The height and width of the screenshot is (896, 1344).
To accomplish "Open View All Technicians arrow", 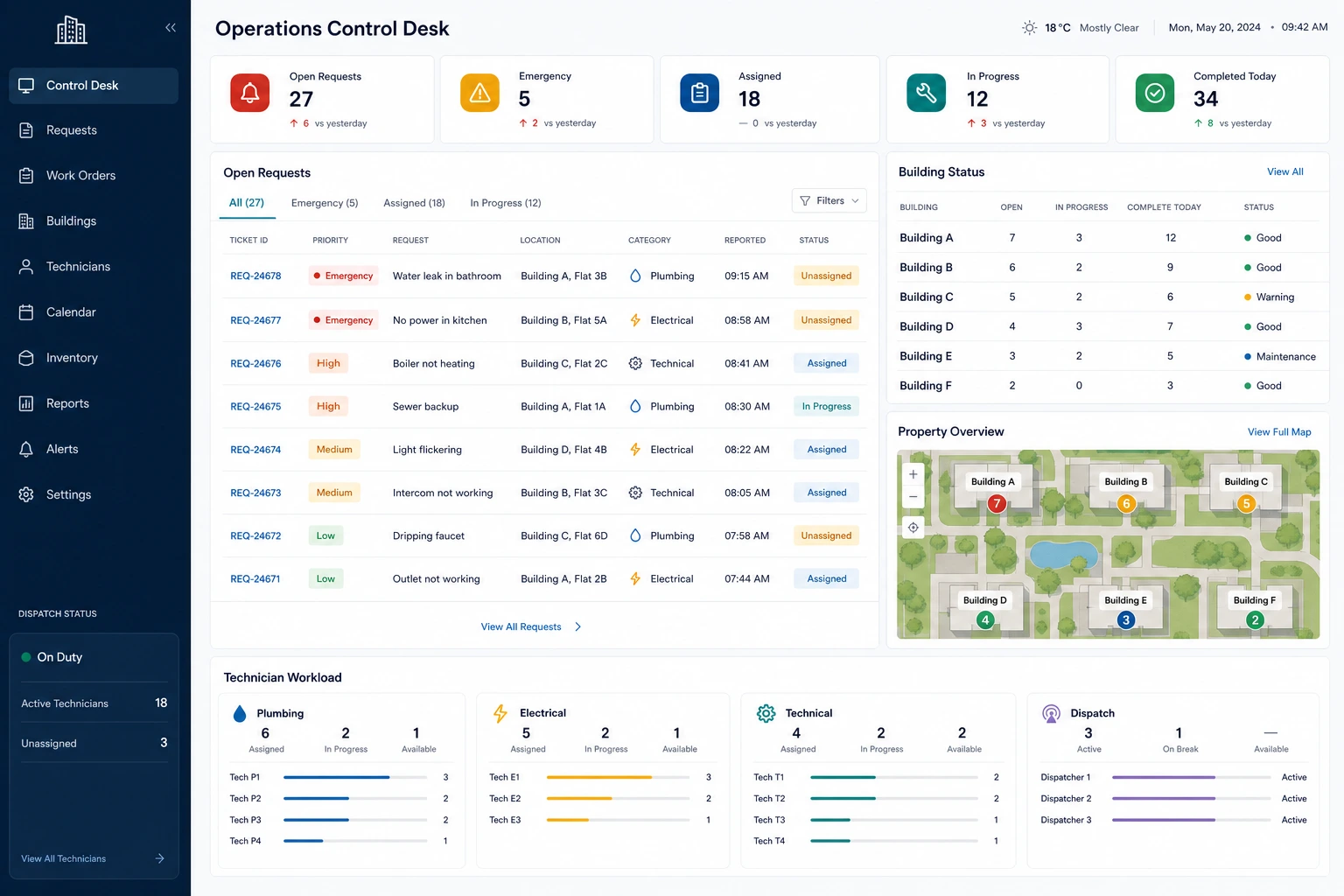I will [159, 858].
